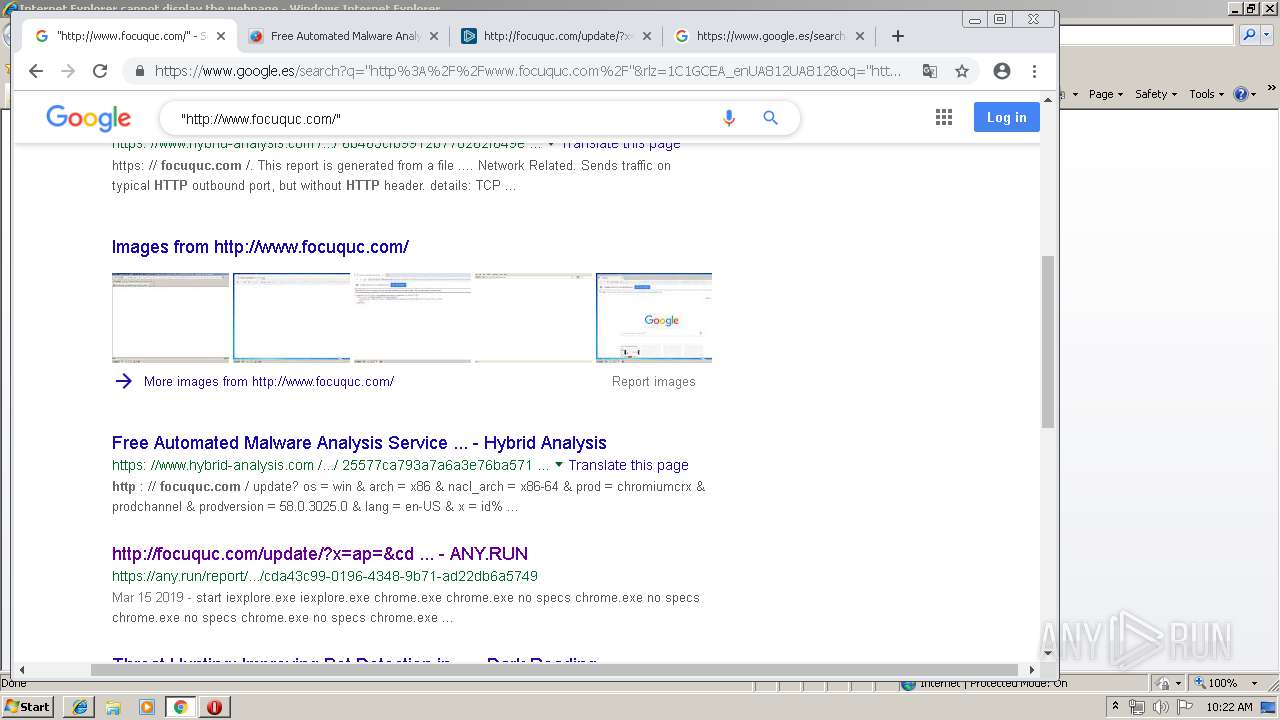Click the Chrome icon in the taskbar

pyautogui.click(x=181, y=707)
